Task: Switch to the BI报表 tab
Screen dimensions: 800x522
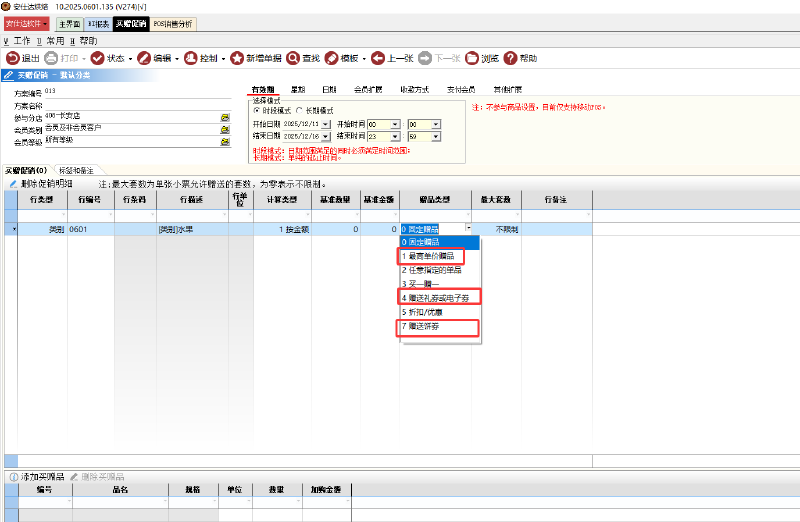Action: tap(98, 24)
